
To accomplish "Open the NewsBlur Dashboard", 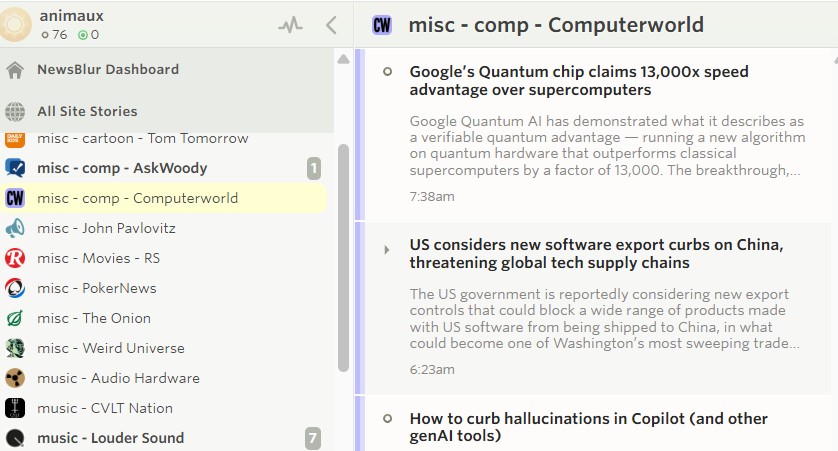I will click(107, 70).
